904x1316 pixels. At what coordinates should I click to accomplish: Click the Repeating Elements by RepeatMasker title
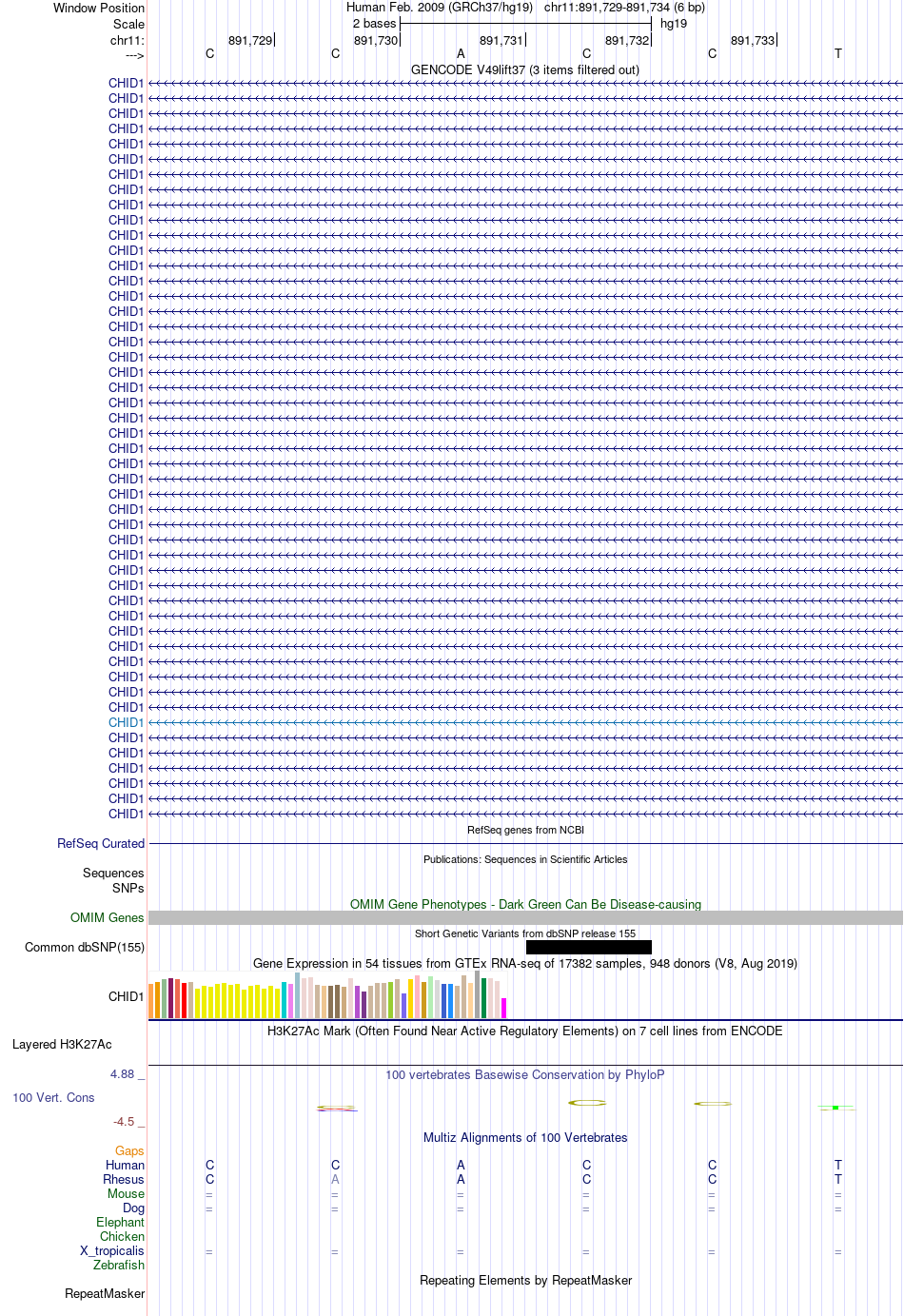click(525, 1280)
